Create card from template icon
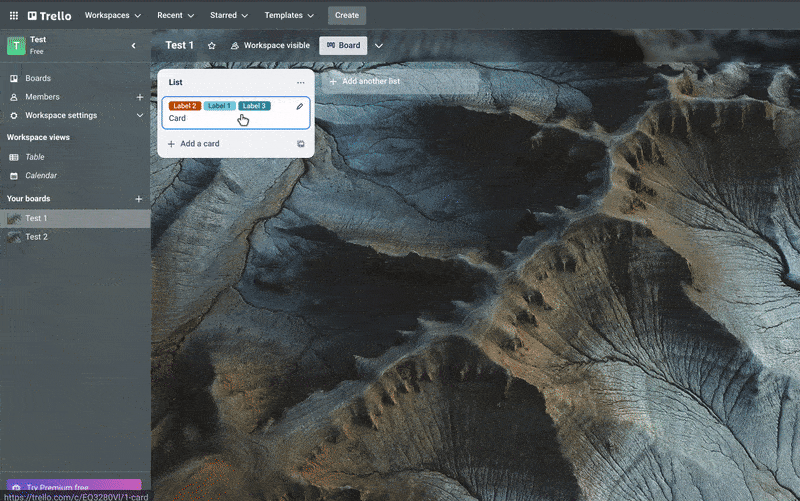This screenshot has height=501, width=800. tap(301, 144)
